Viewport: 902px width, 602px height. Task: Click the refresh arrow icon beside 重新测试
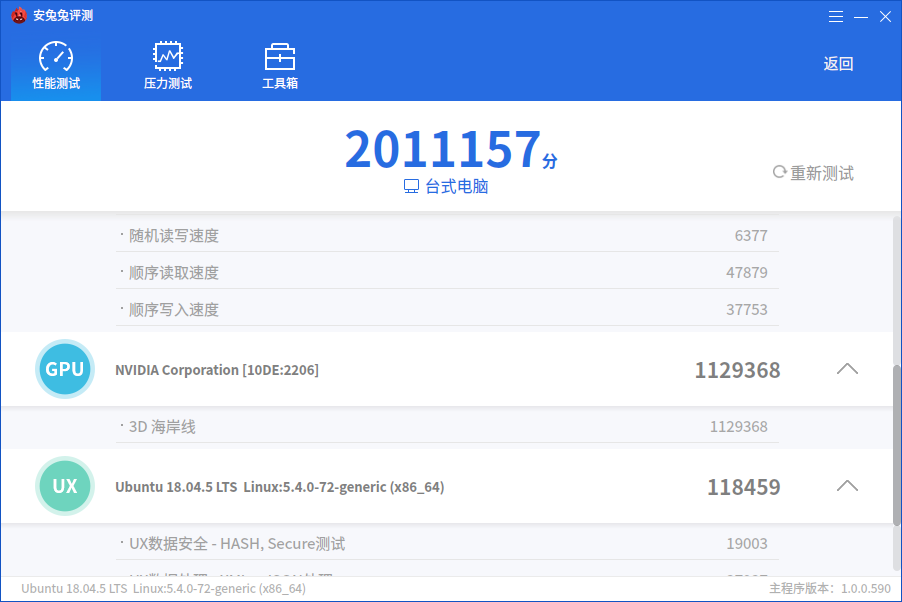coord(779,172)
